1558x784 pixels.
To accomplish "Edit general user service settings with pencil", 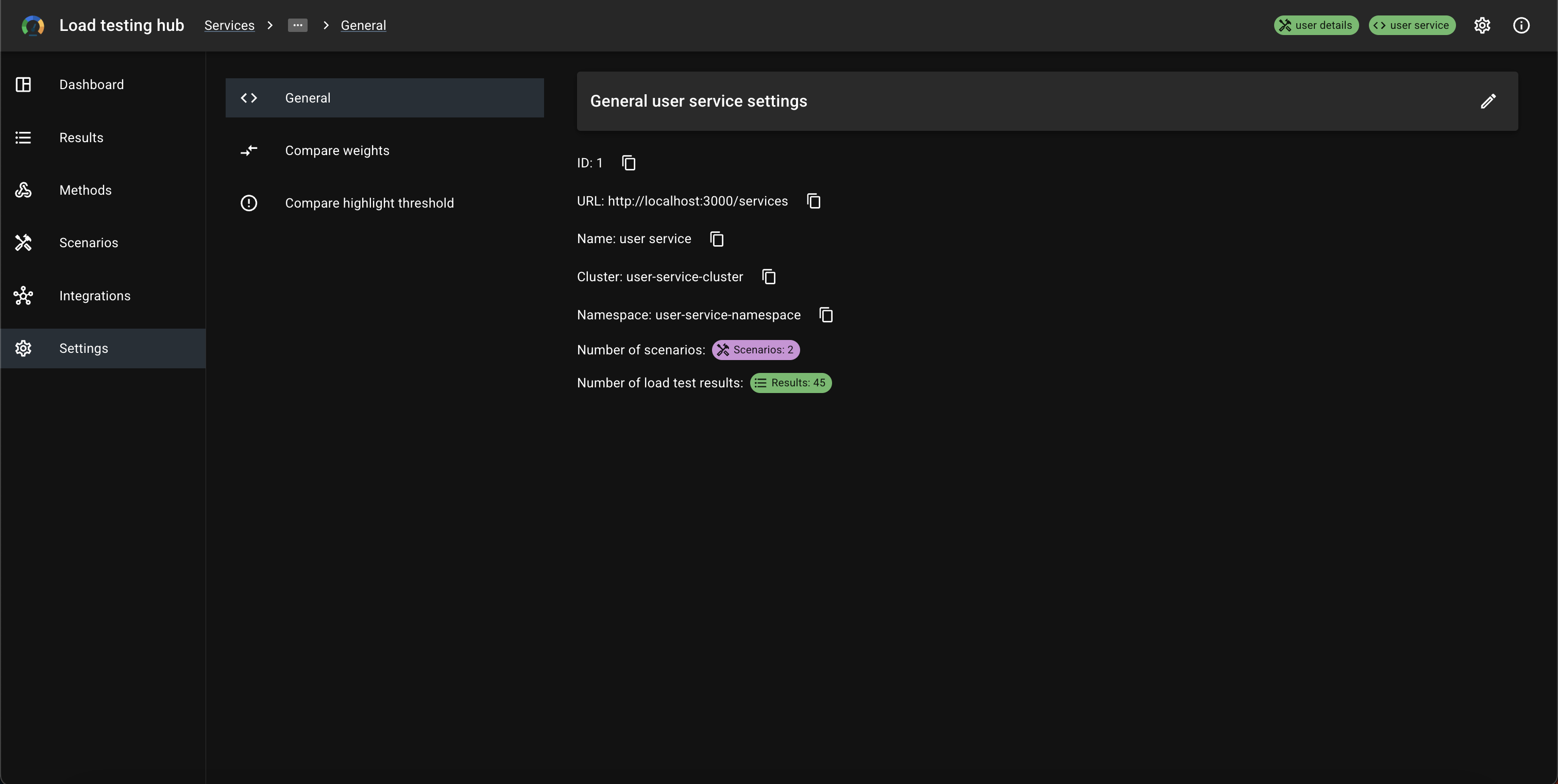I will pos(1488,101).
